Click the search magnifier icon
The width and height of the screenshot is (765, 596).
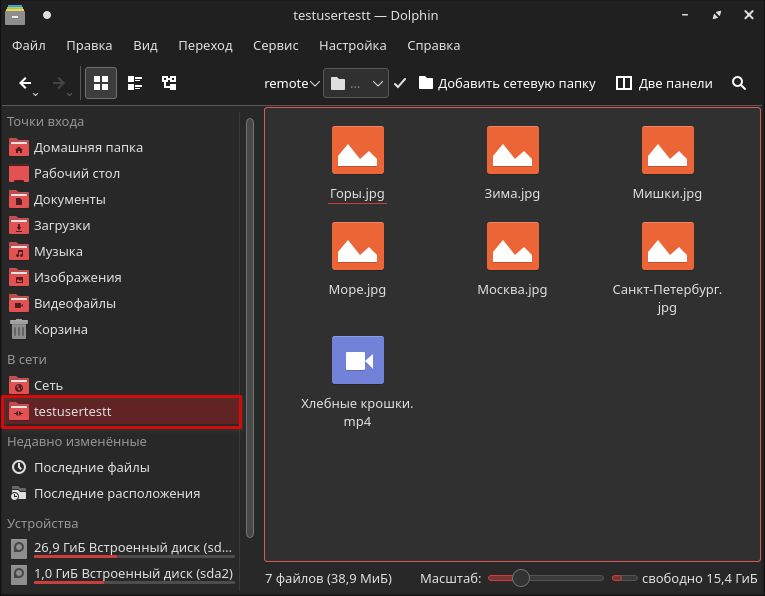(739, 84)
